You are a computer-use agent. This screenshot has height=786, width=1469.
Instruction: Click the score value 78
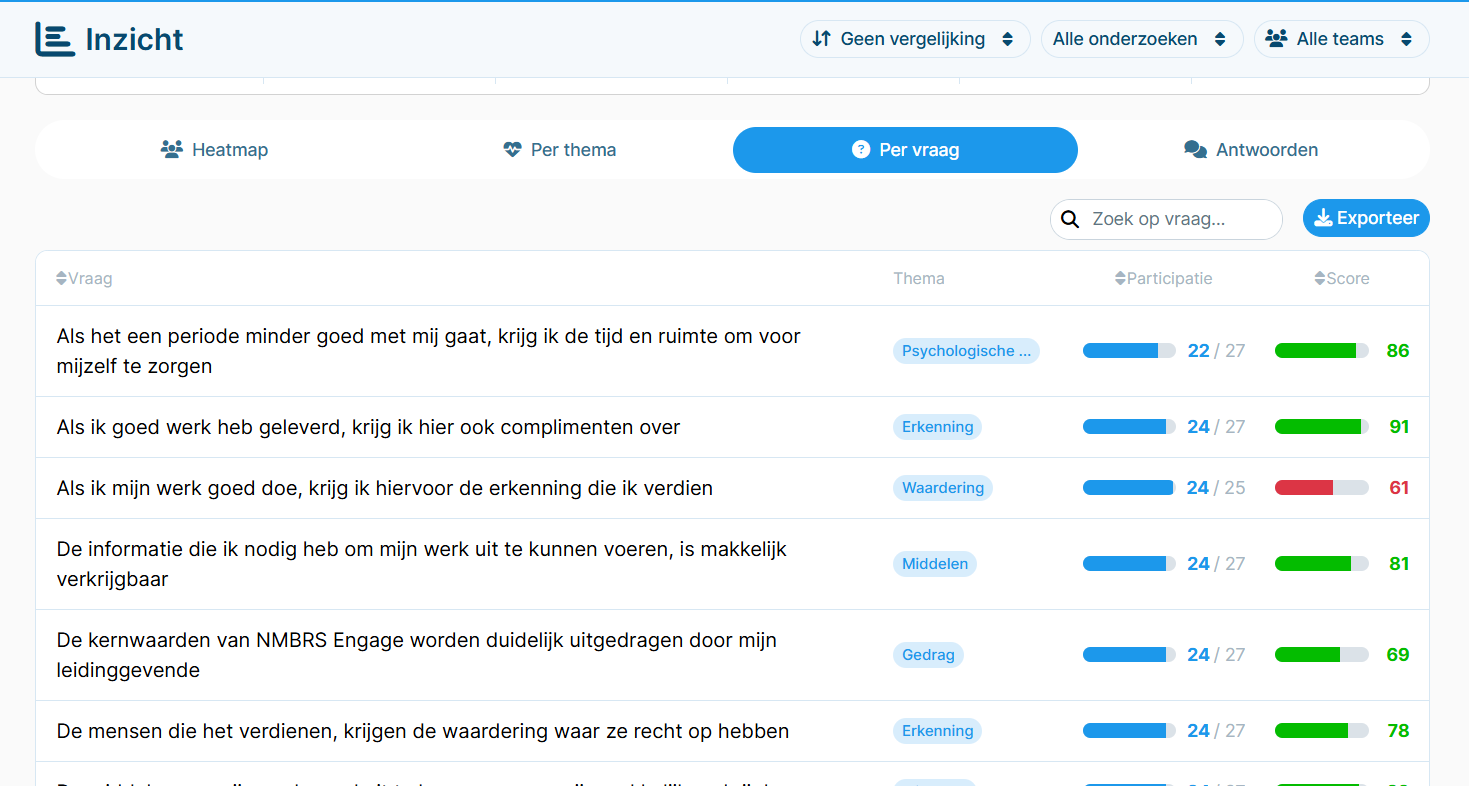(1398, 731)
